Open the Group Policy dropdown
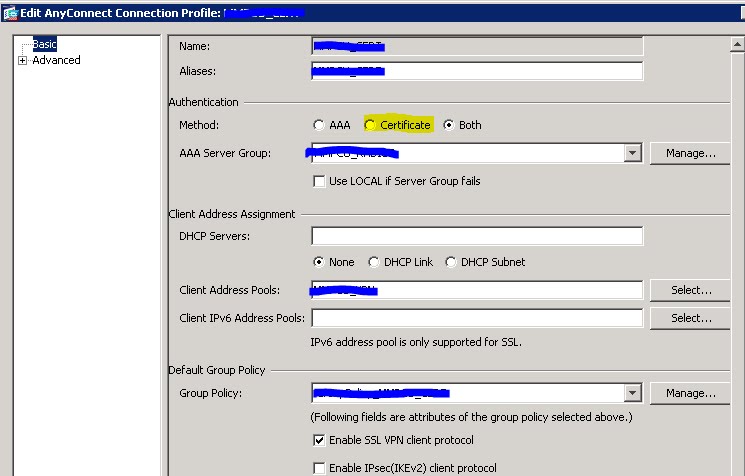The width and height of the screenshot is (745, 476). [x=632, y=393]
